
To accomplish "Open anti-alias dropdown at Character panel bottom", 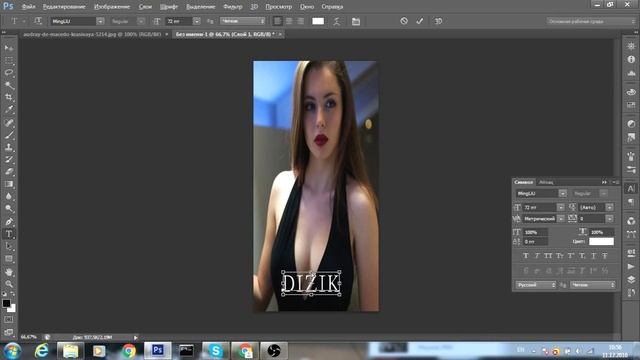I will pyautogui.click(x=593, y=285).
